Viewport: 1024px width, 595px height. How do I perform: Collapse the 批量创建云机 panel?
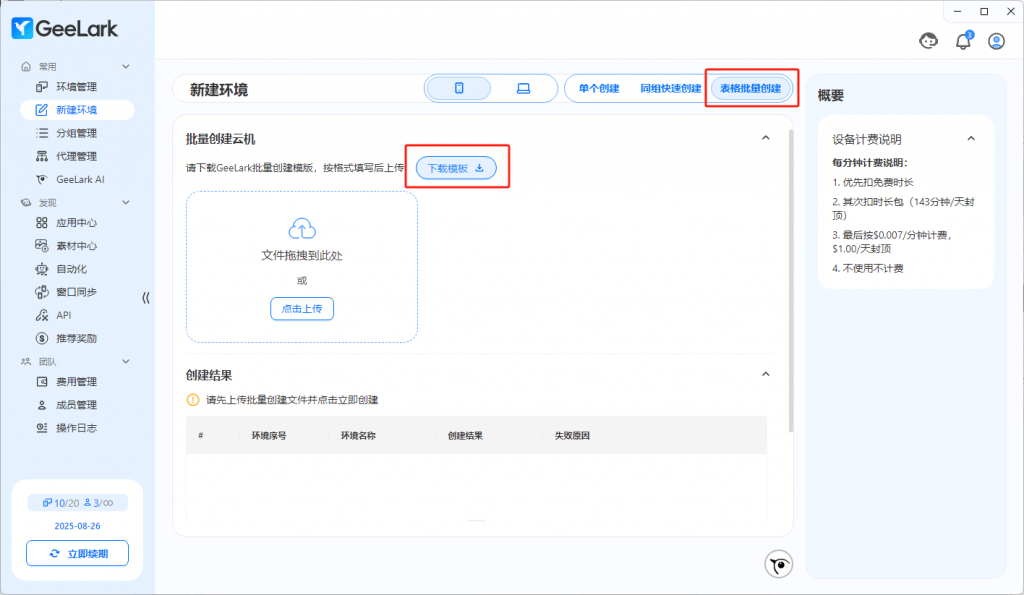coord(766,138)
